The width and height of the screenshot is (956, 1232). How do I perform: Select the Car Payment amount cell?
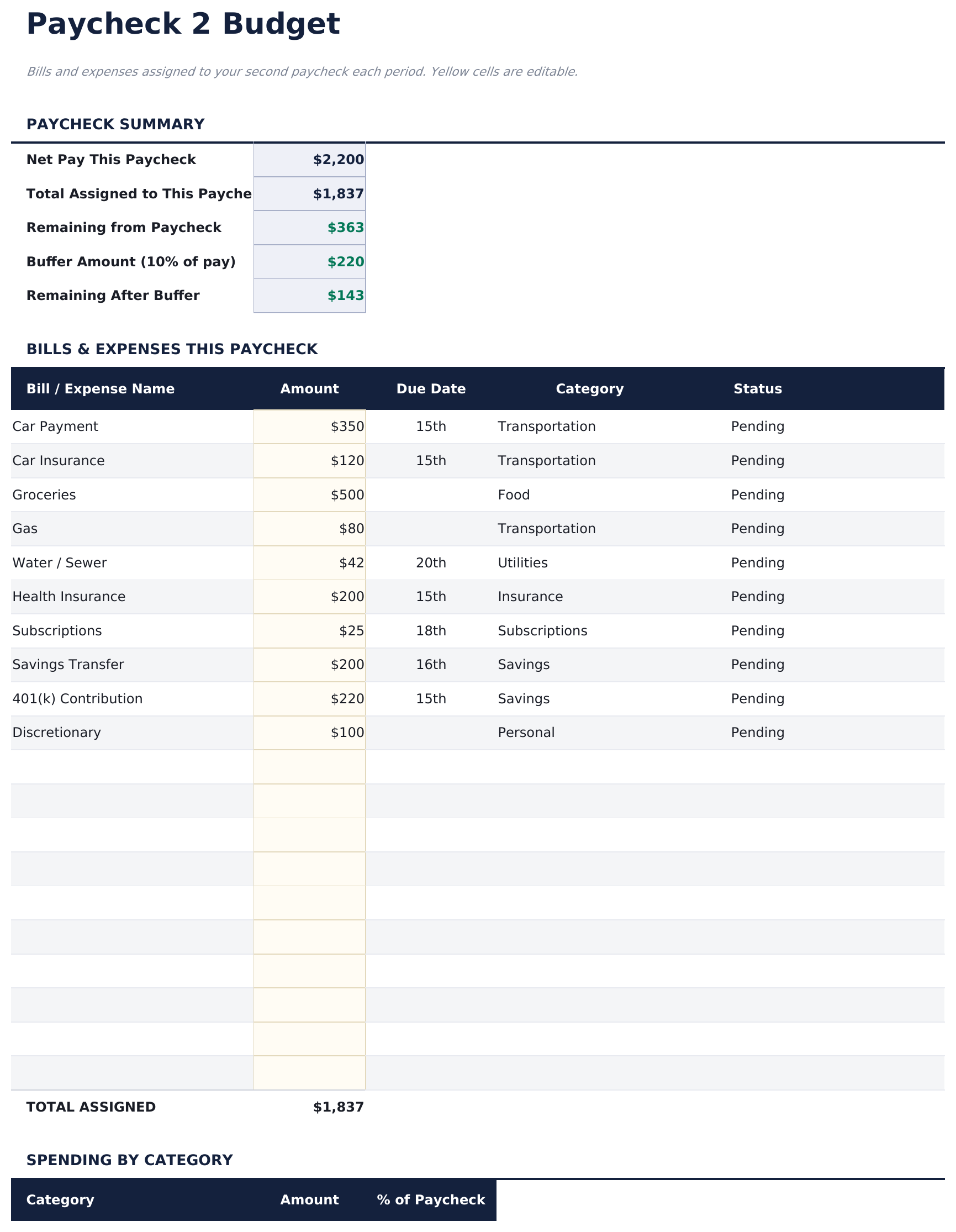click(310, 426)
